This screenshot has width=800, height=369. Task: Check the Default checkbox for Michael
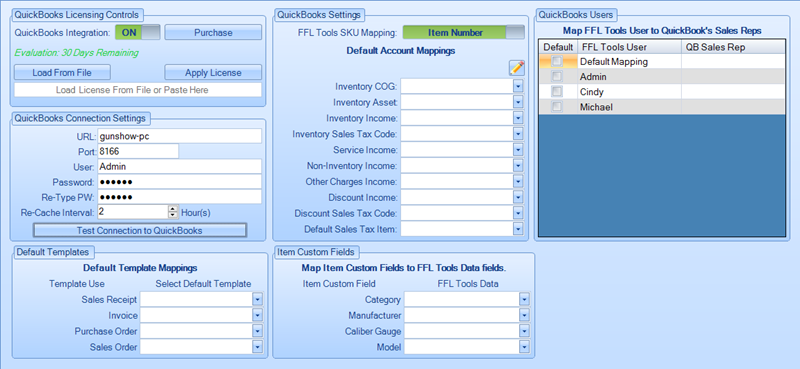(557, 107)
